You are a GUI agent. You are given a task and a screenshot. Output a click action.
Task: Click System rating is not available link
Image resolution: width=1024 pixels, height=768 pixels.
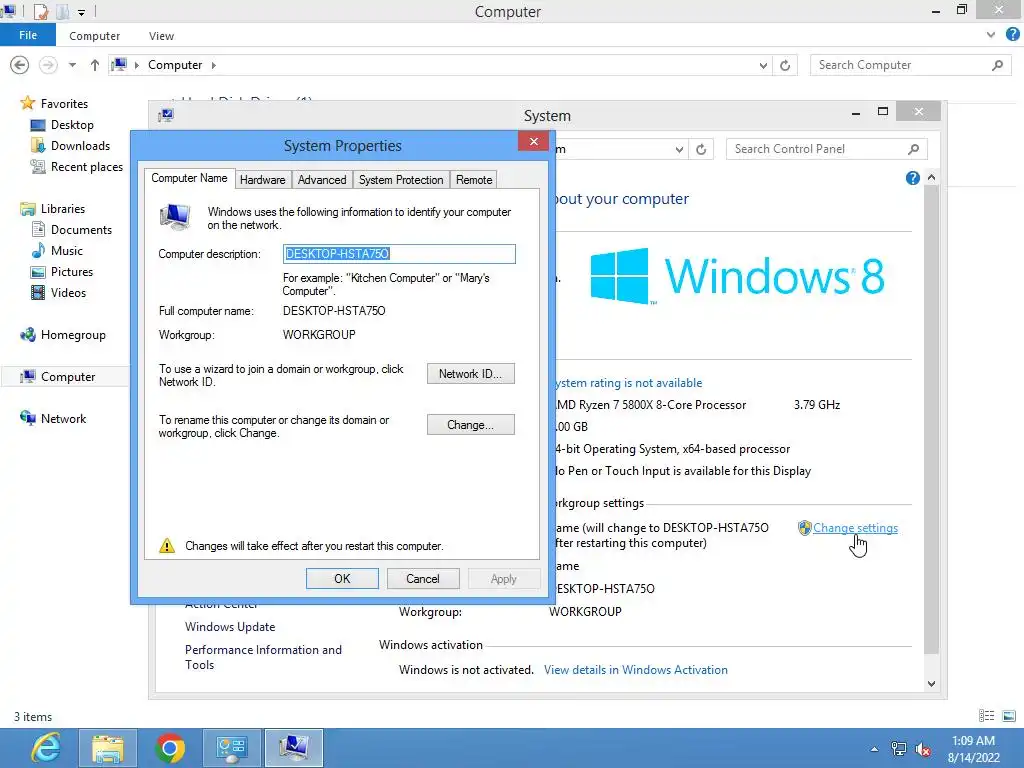[629, 383]
